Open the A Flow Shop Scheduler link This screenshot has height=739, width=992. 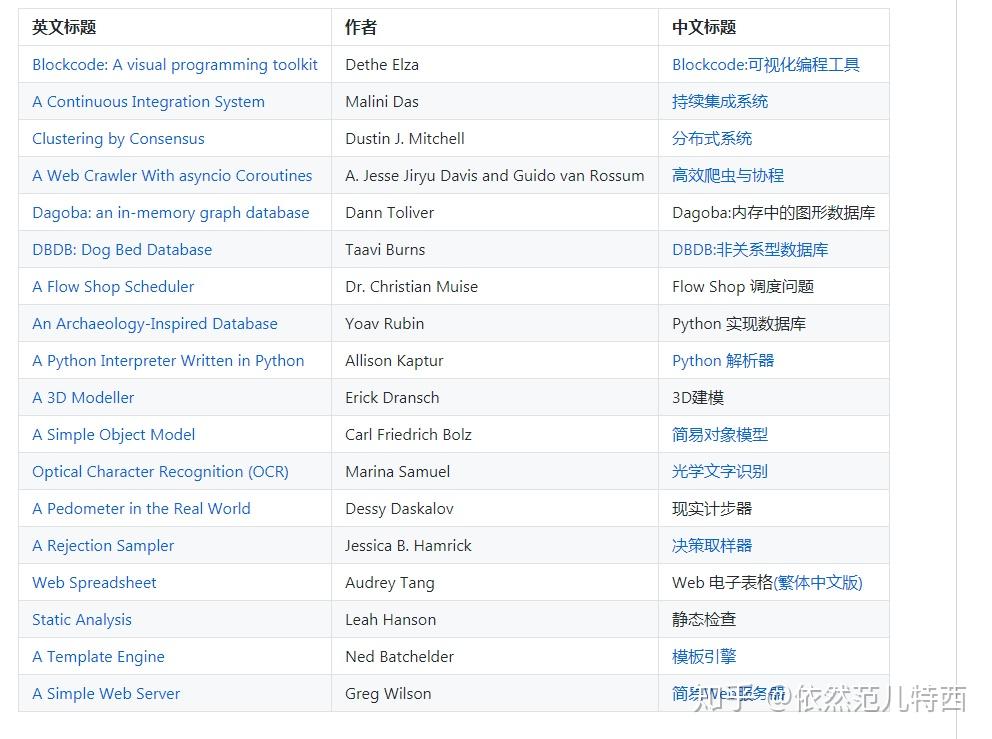tap(113, 287)
